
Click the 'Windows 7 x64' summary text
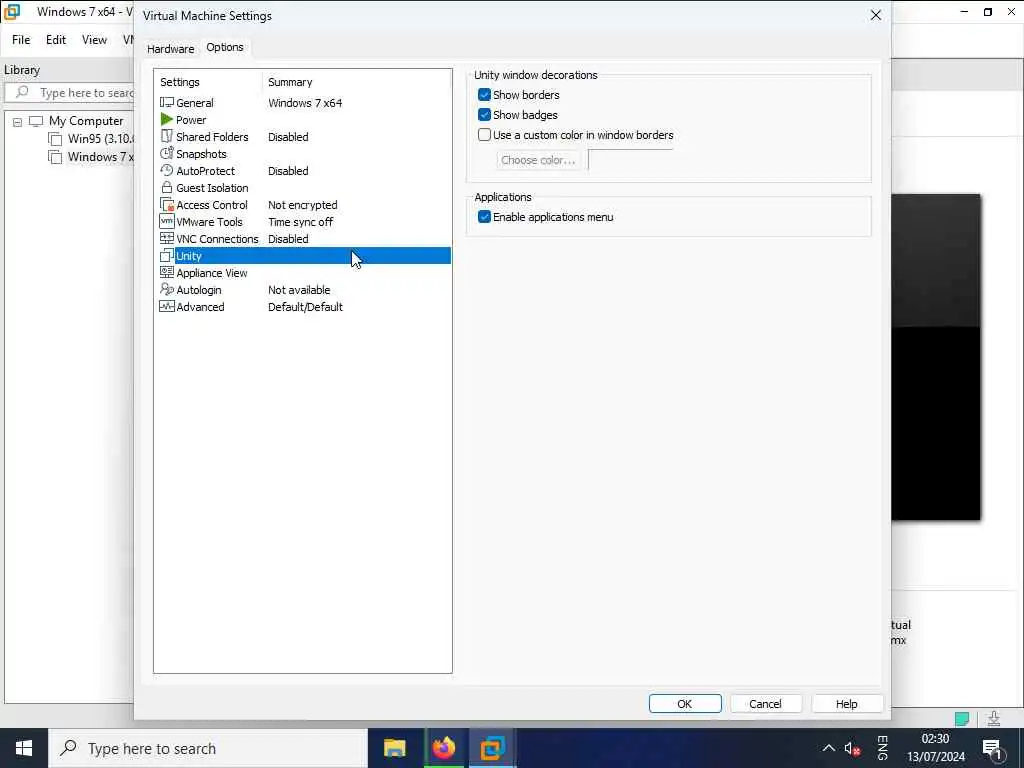click(305, 103)
